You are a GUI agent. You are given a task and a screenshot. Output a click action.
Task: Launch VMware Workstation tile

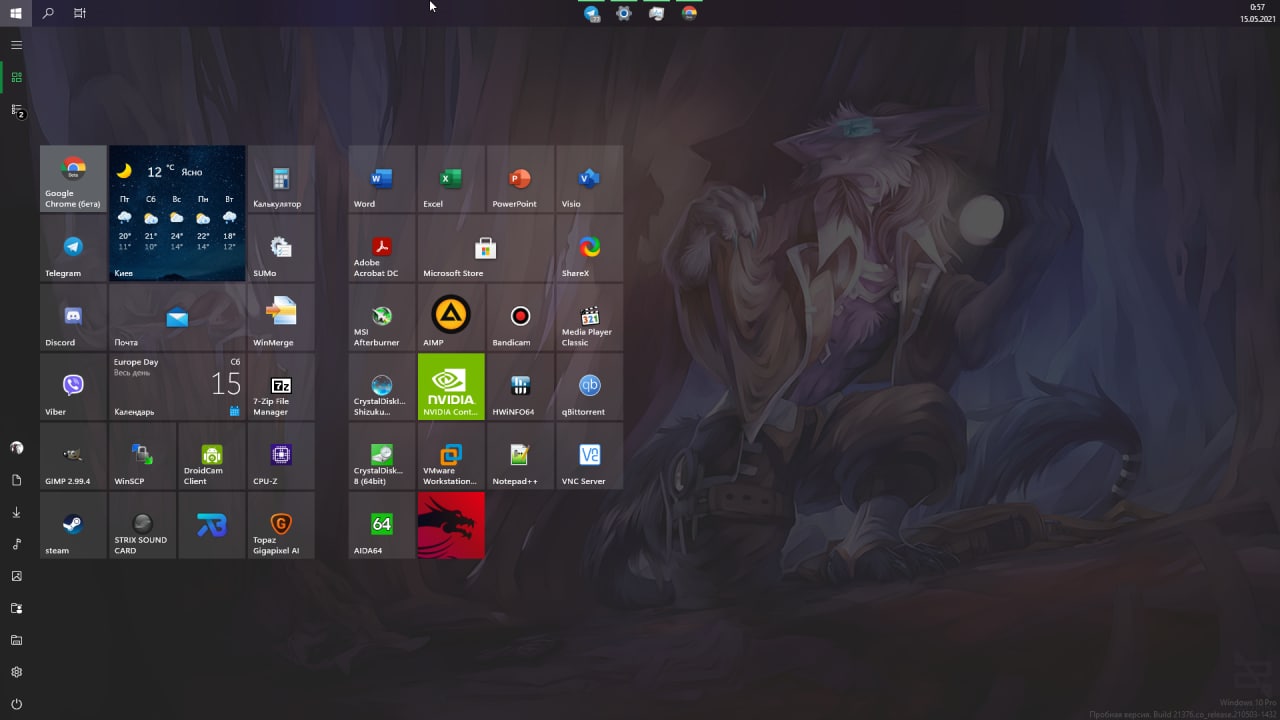(451, 455)
